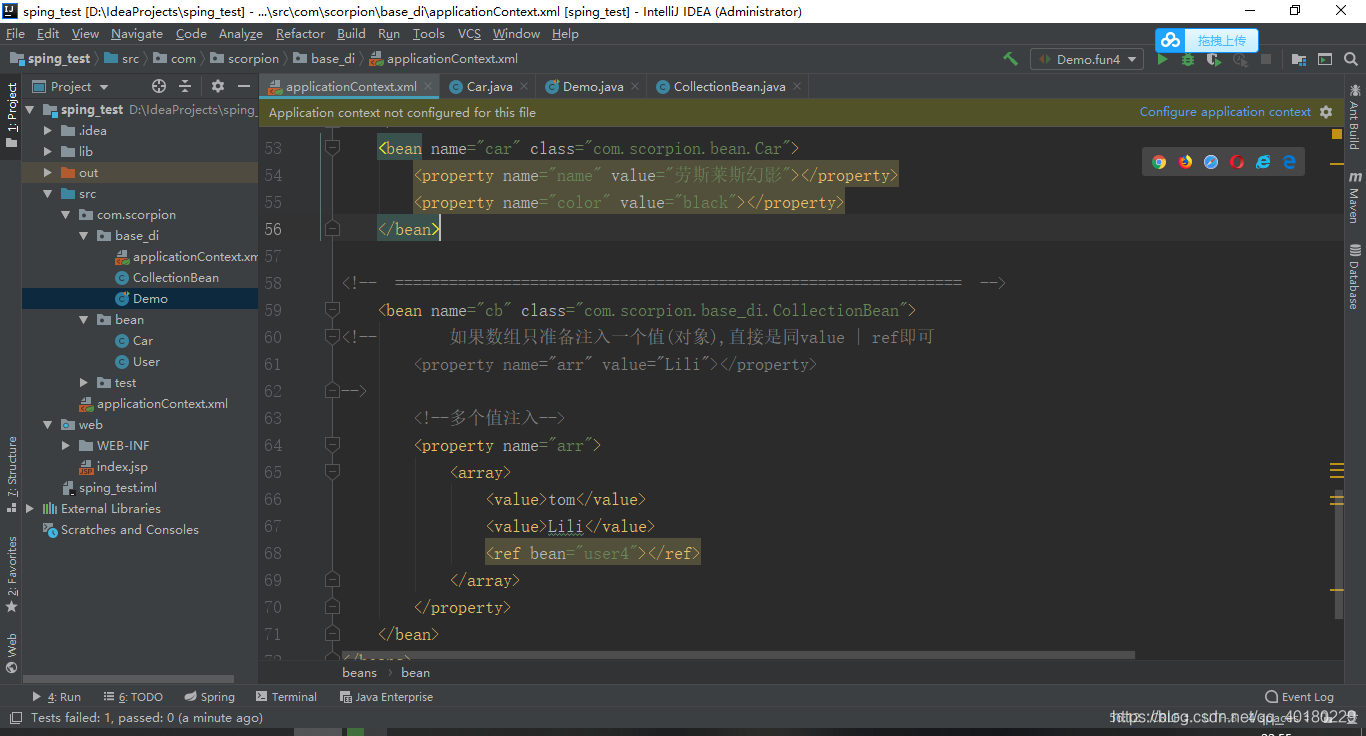Open the Demo.fun4 run configuration dropdown
Image resolution: width=1366 pixels, height=736 pixels.
tap(1087, 59)
